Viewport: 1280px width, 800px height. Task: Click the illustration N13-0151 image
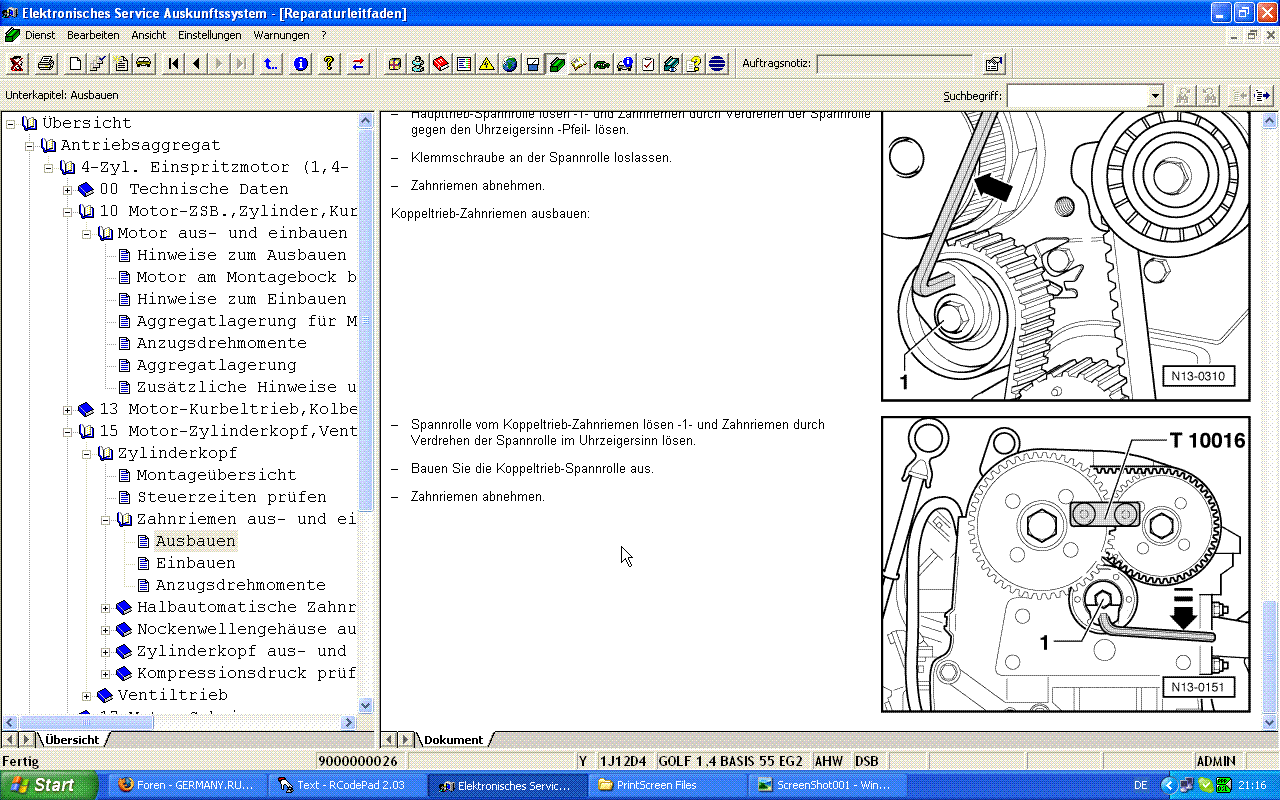click(1066, 564)
